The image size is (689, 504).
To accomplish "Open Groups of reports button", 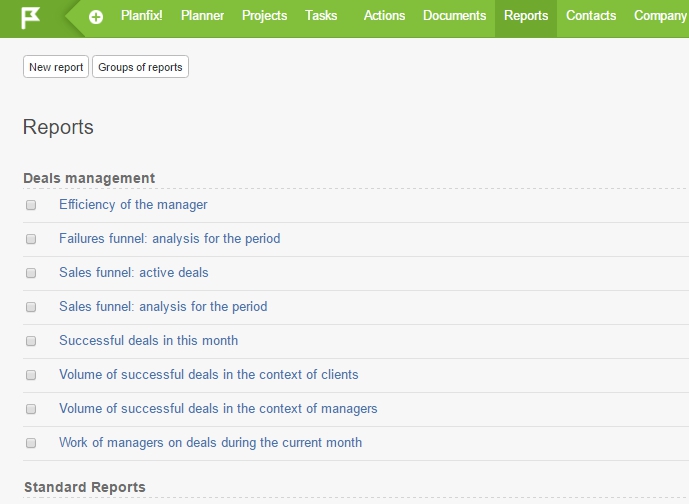I will (x=140, y=67).
